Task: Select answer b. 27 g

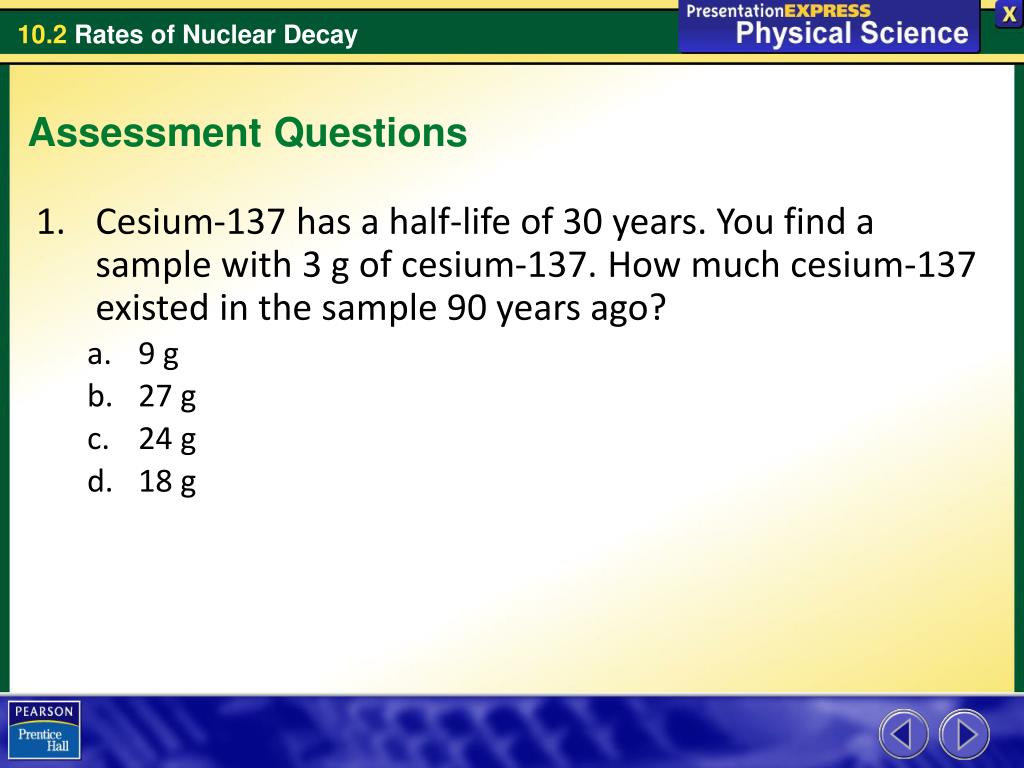Action: [x=142, y=396]
